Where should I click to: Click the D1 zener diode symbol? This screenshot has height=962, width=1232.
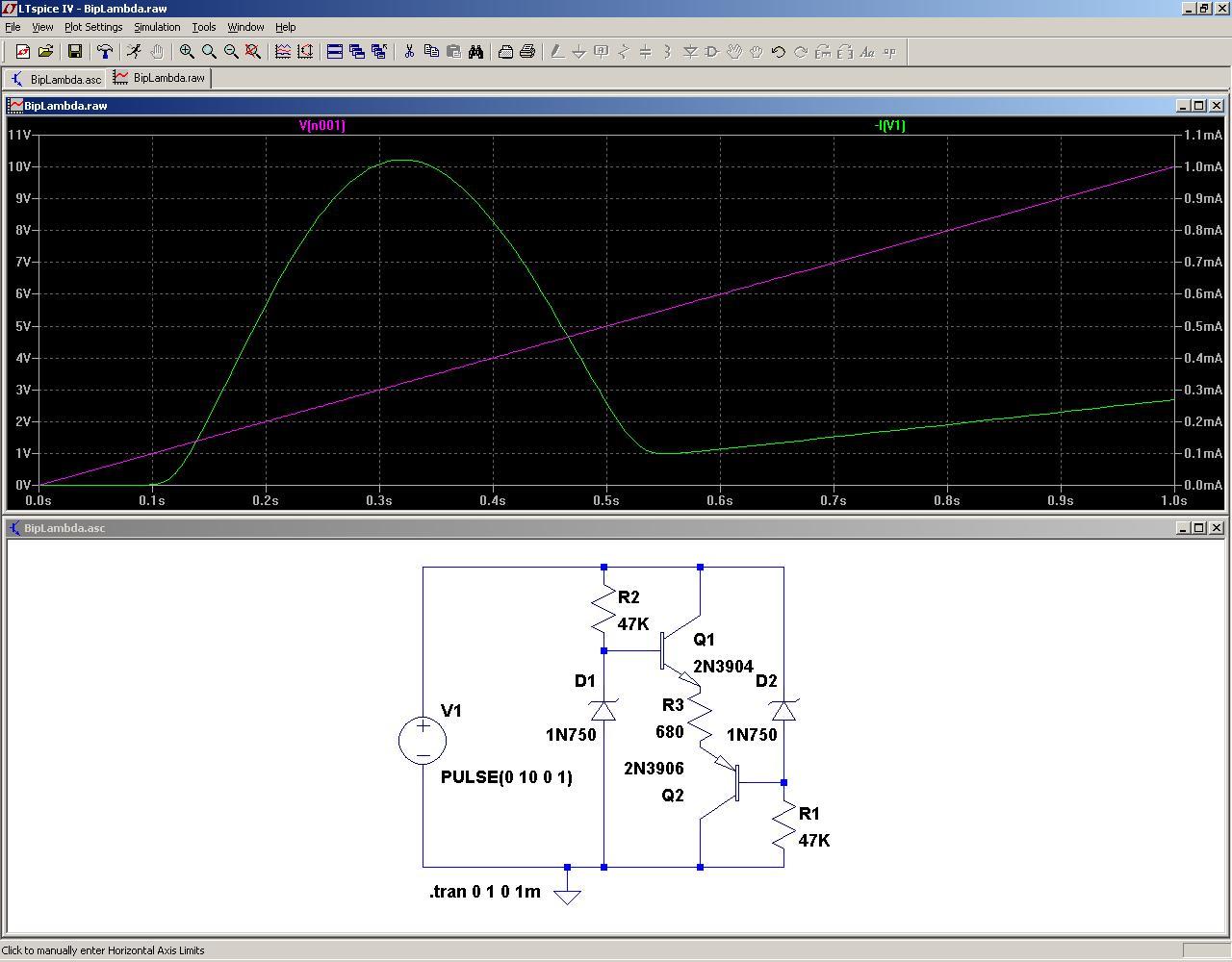tap(603, 710)
